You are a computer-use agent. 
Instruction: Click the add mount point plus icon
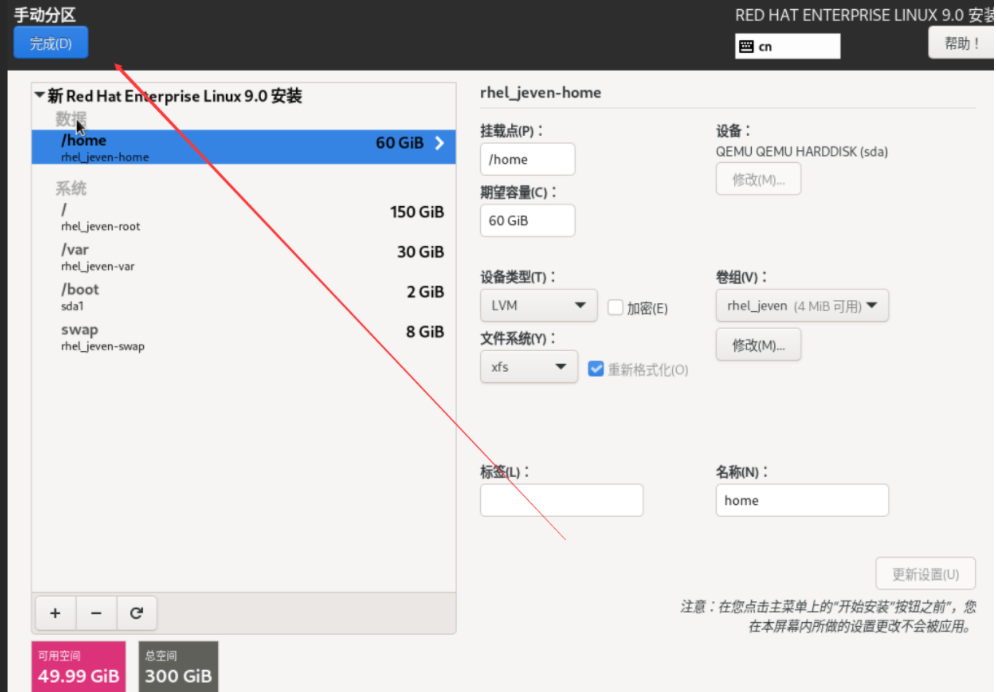55,613
